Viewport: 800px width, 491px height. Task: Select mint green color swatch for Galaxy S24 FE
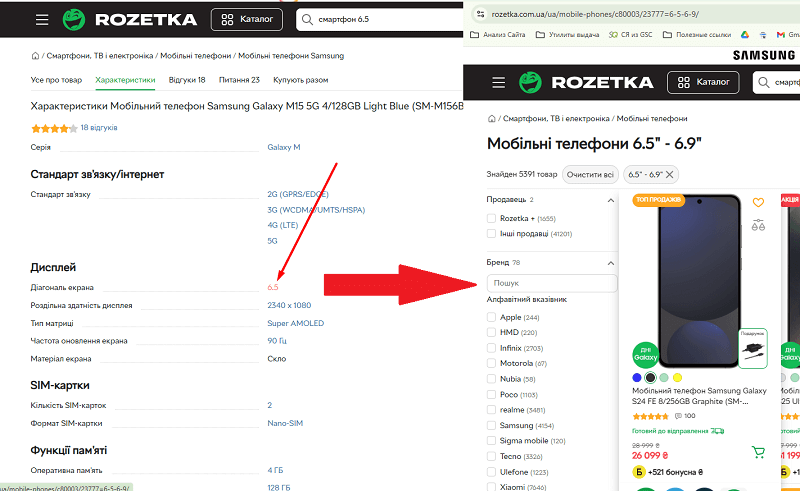click(x=664, y=378)
